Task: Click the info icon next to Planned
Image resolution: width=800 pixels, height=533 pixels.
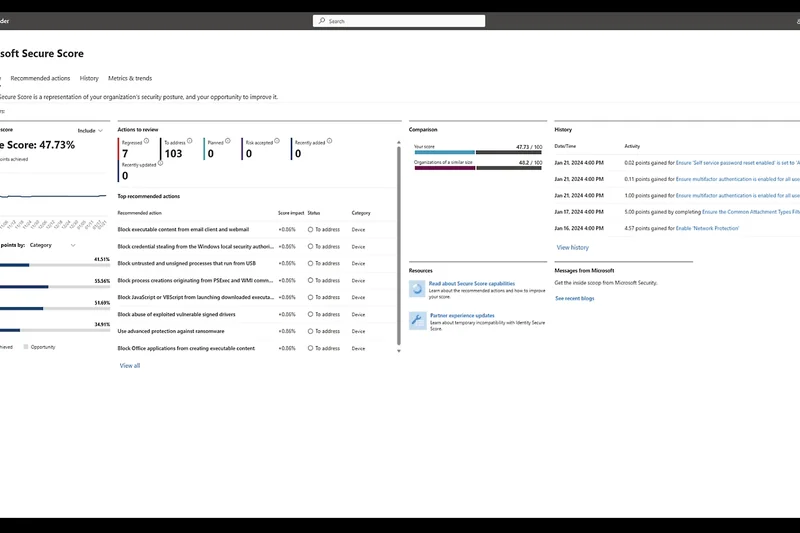Action: (x=228, y=141)
